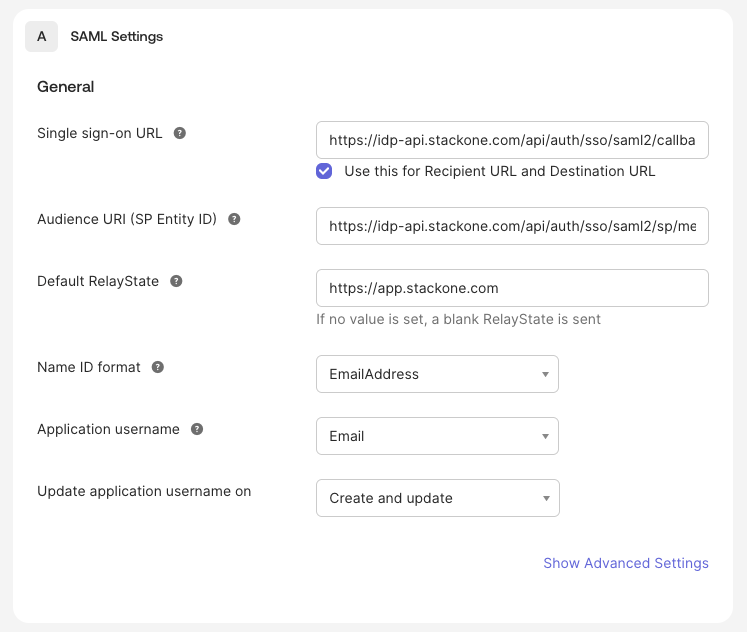Viewport: 747px width, 632px height.
Task: Expand the Update application username on dropdown
Action: click(x=438, y=498)
